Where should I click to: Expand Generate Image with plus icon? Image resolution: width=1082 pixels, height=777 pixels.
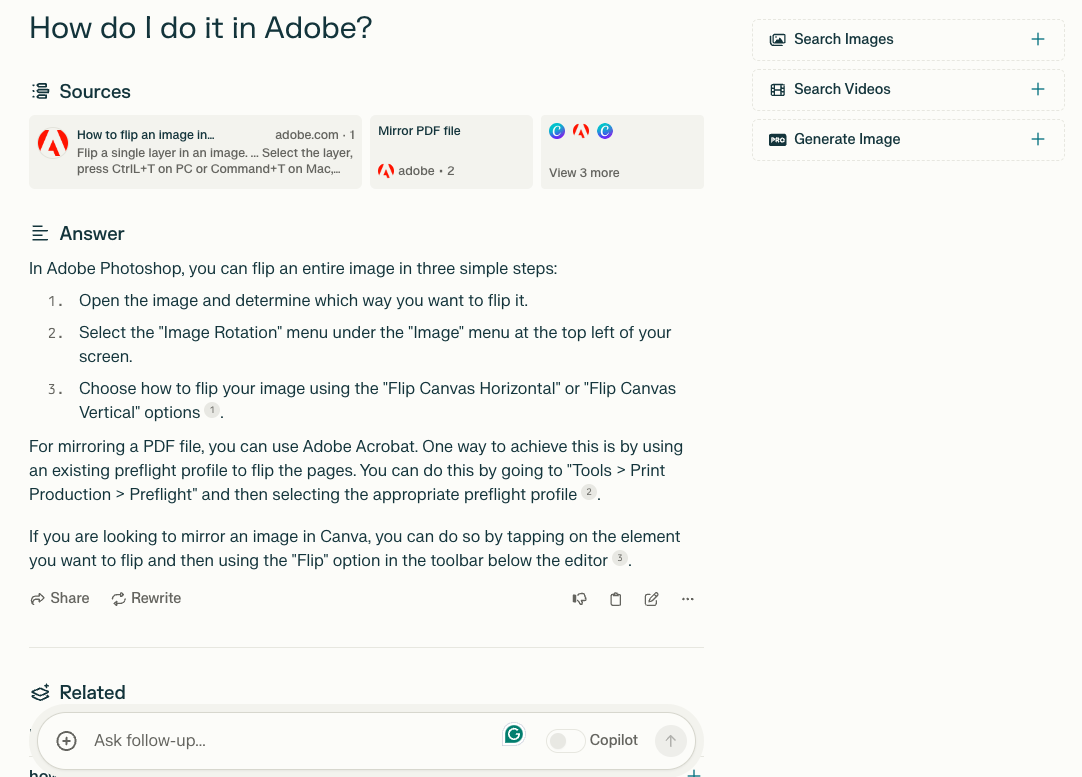tap(1038, 139)
